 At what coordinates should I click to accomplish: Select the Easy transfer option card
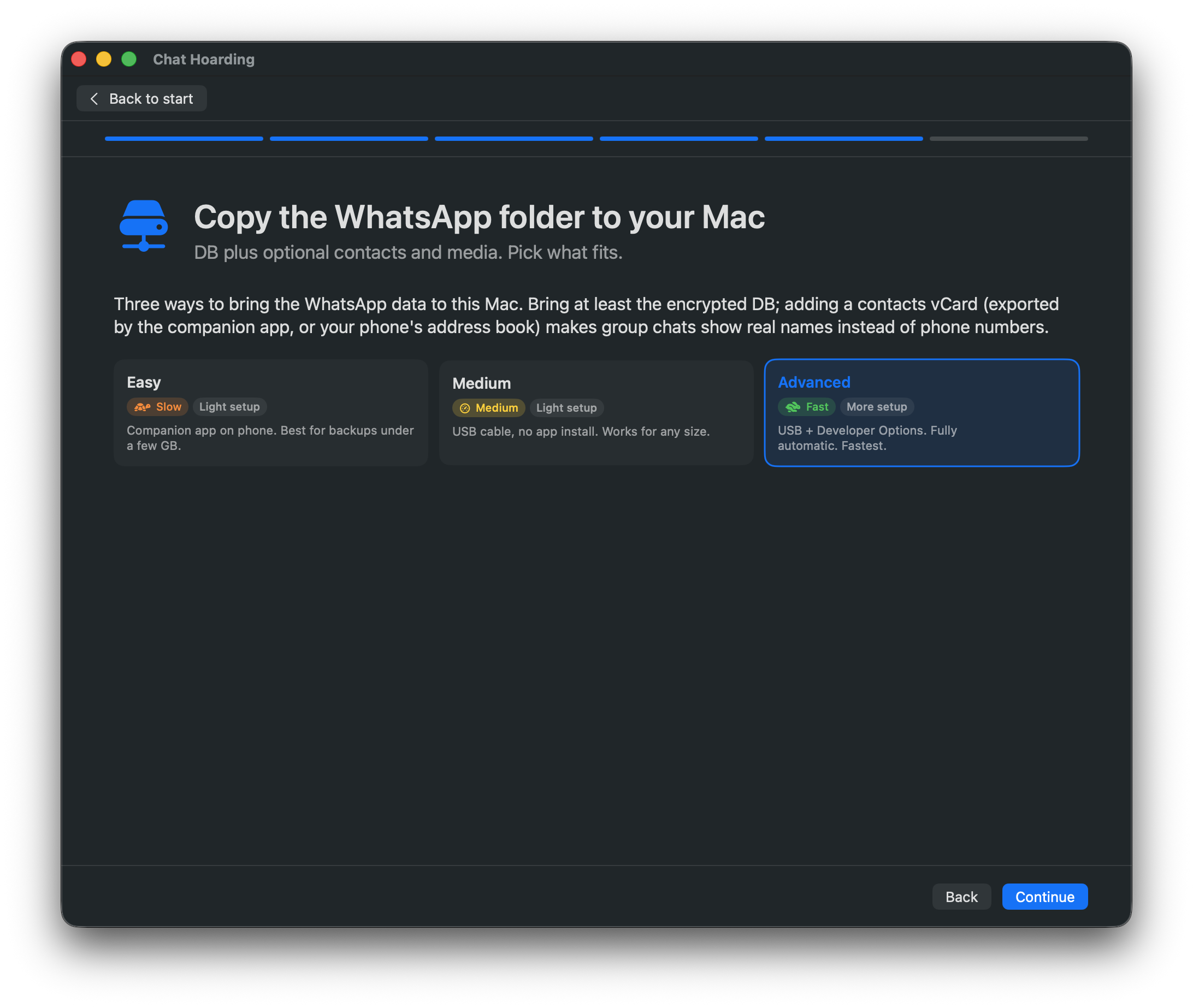[x=270, y=413]
